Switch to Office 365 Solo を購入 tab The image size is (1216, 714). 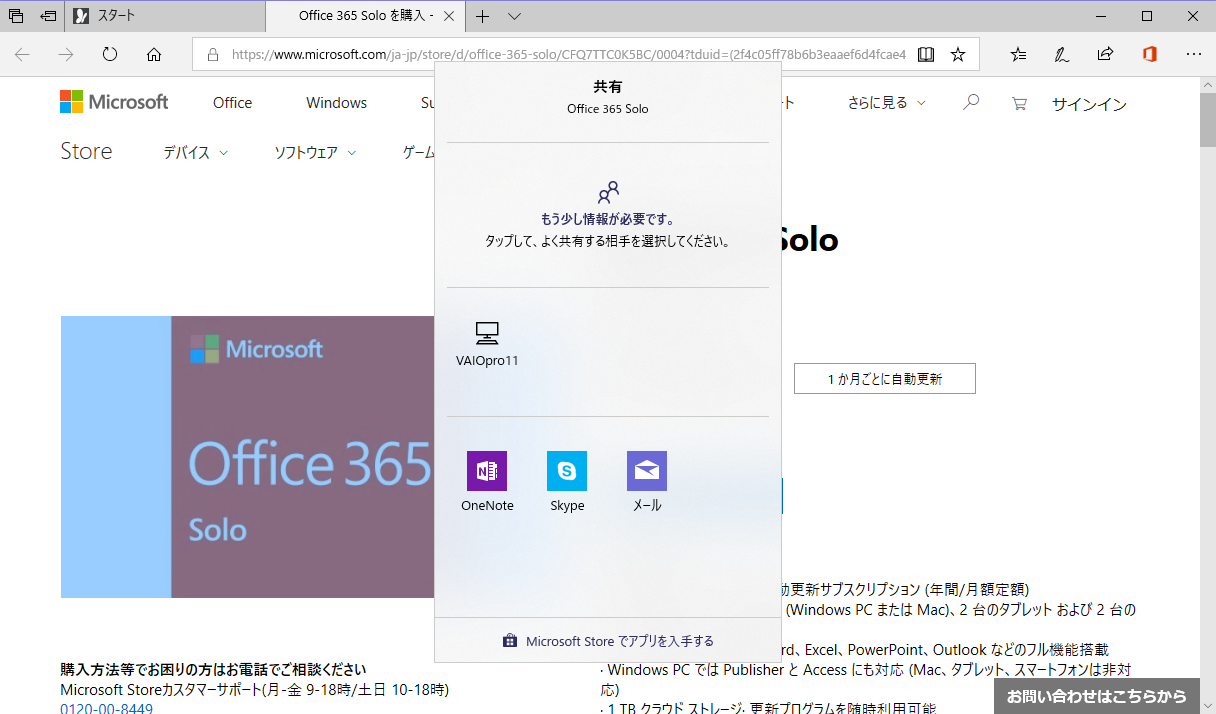[x=365, y=16]
